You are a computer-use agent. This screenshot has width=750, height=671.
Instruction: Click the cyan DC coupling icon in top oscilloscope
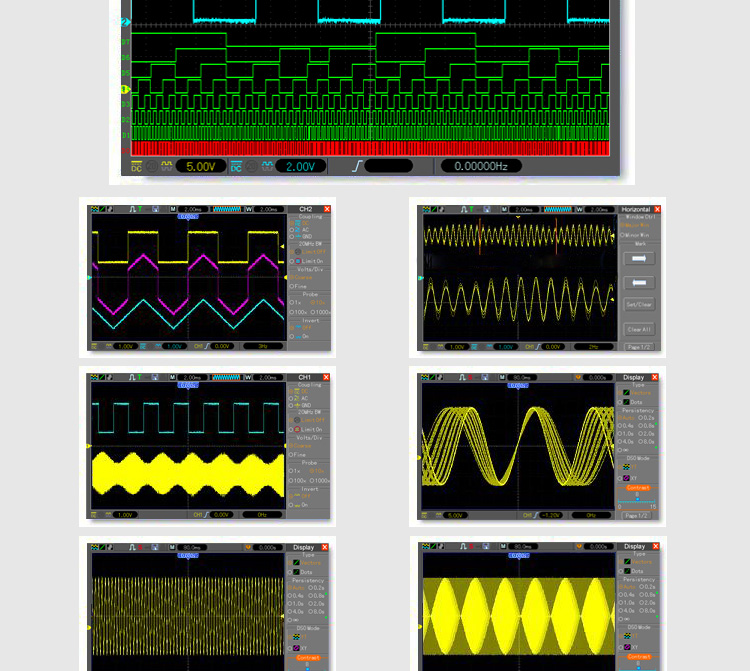click(237, 166)
